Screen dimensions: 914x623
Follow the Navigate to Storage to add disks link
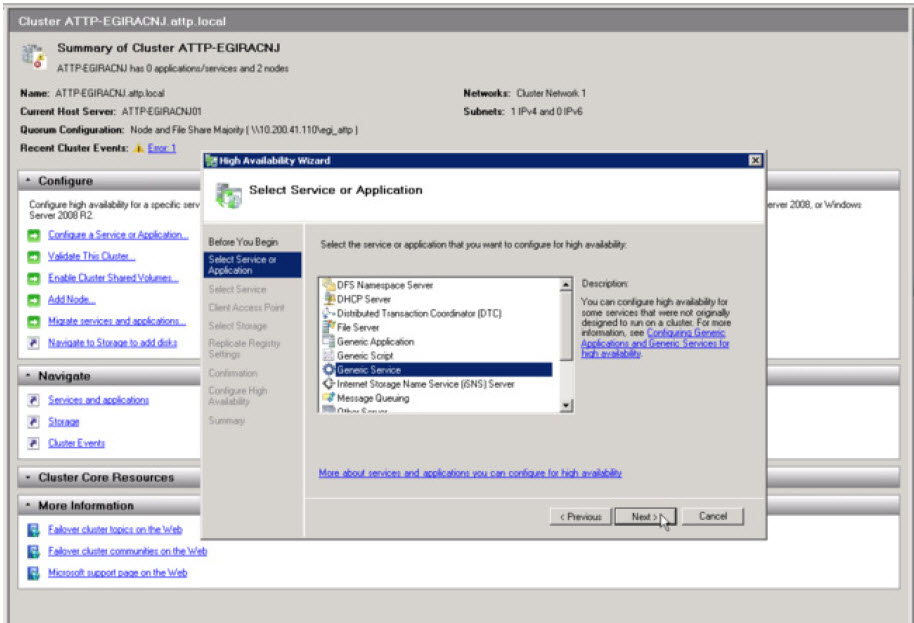click(113, 343)
